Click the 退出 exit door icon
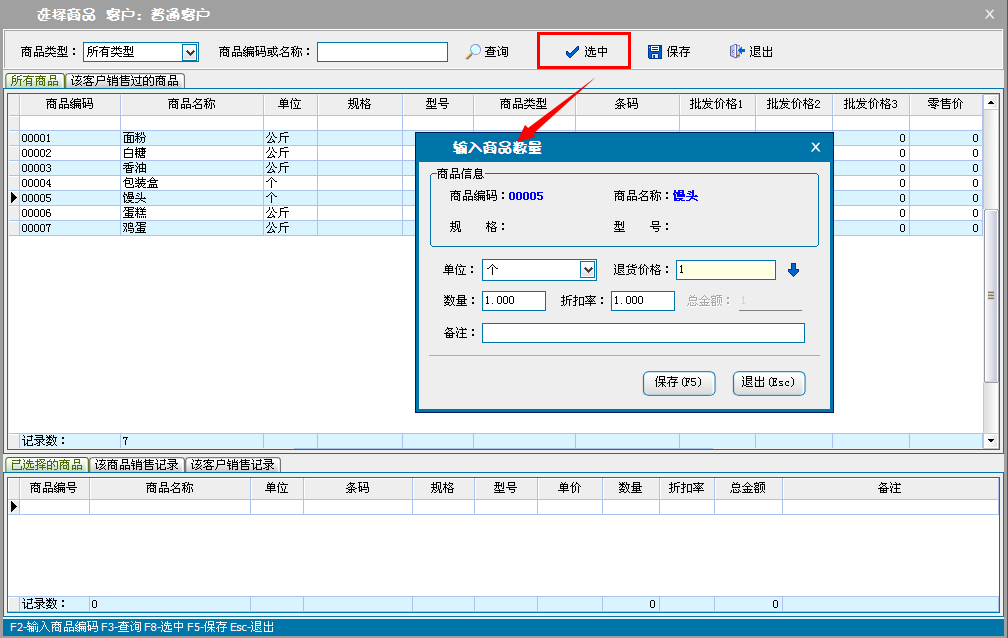 tap(737, 52)
